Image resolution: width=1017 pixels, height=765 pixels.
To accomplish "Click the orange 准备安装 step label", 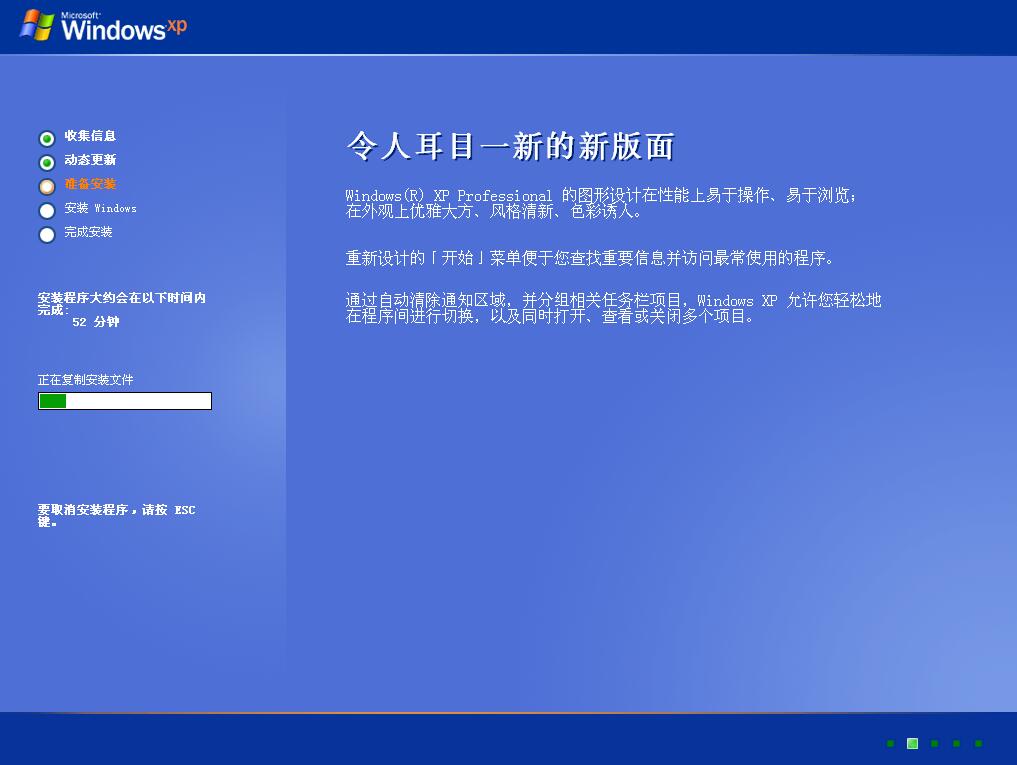I will point(90,184).
